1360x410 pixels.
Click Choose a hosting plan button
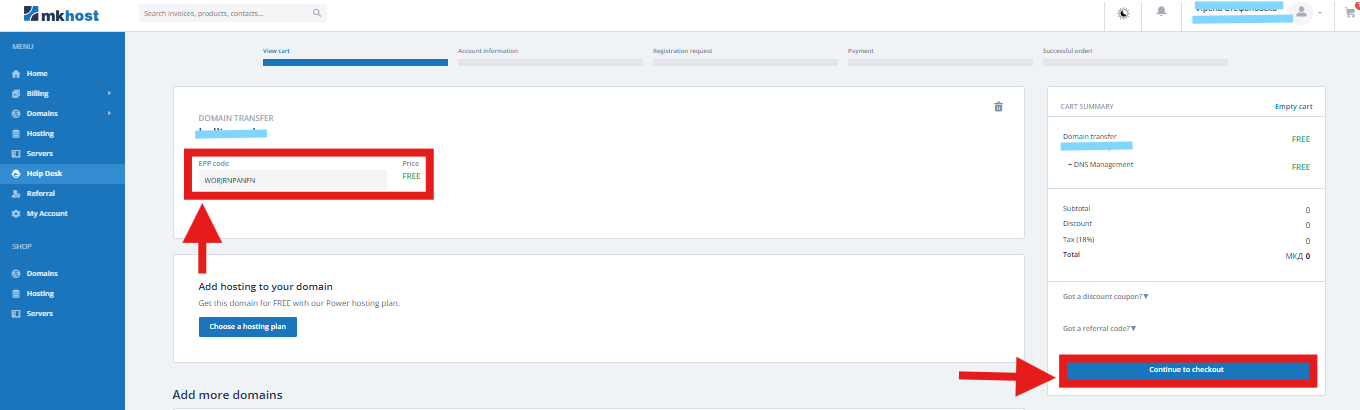coord(248,327)
